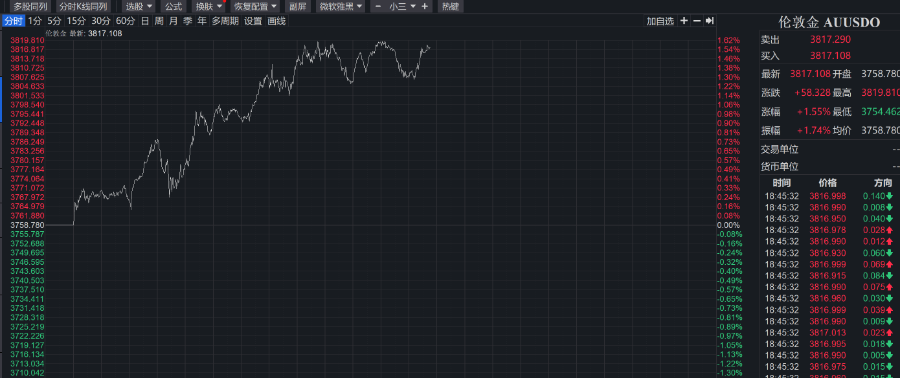Click the minus zoom-out icon beside 加自选

click(x=697, y=21)
